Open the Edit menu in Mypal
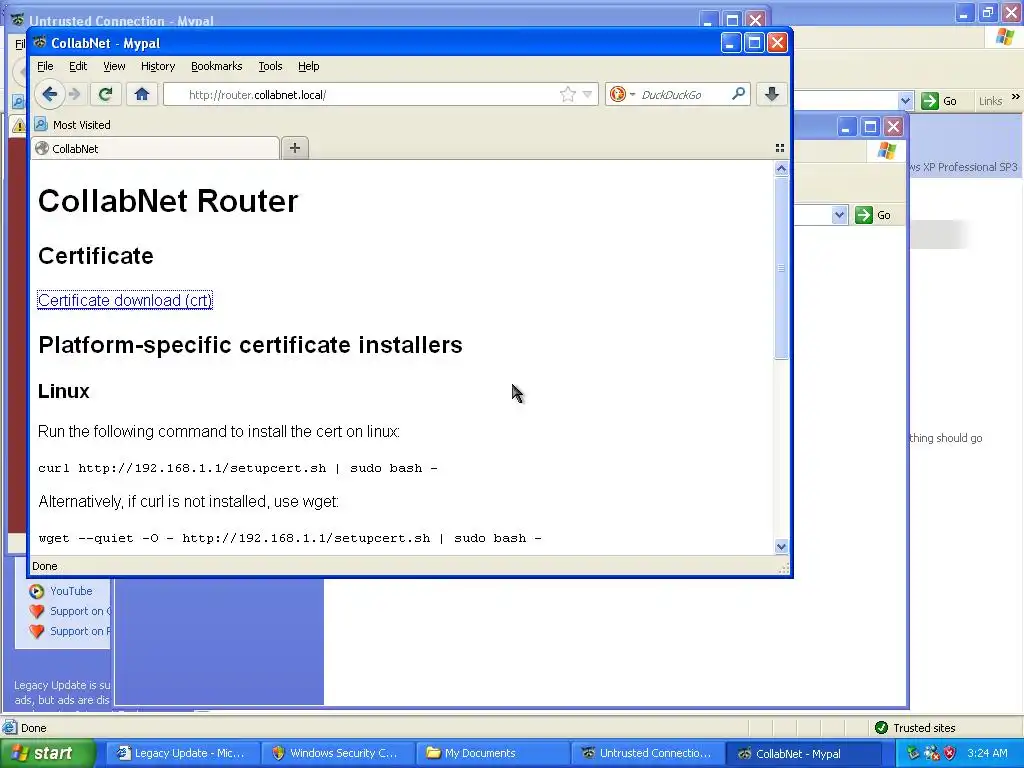The width and height of the screenshot is (1024, 768). [78, 66]
